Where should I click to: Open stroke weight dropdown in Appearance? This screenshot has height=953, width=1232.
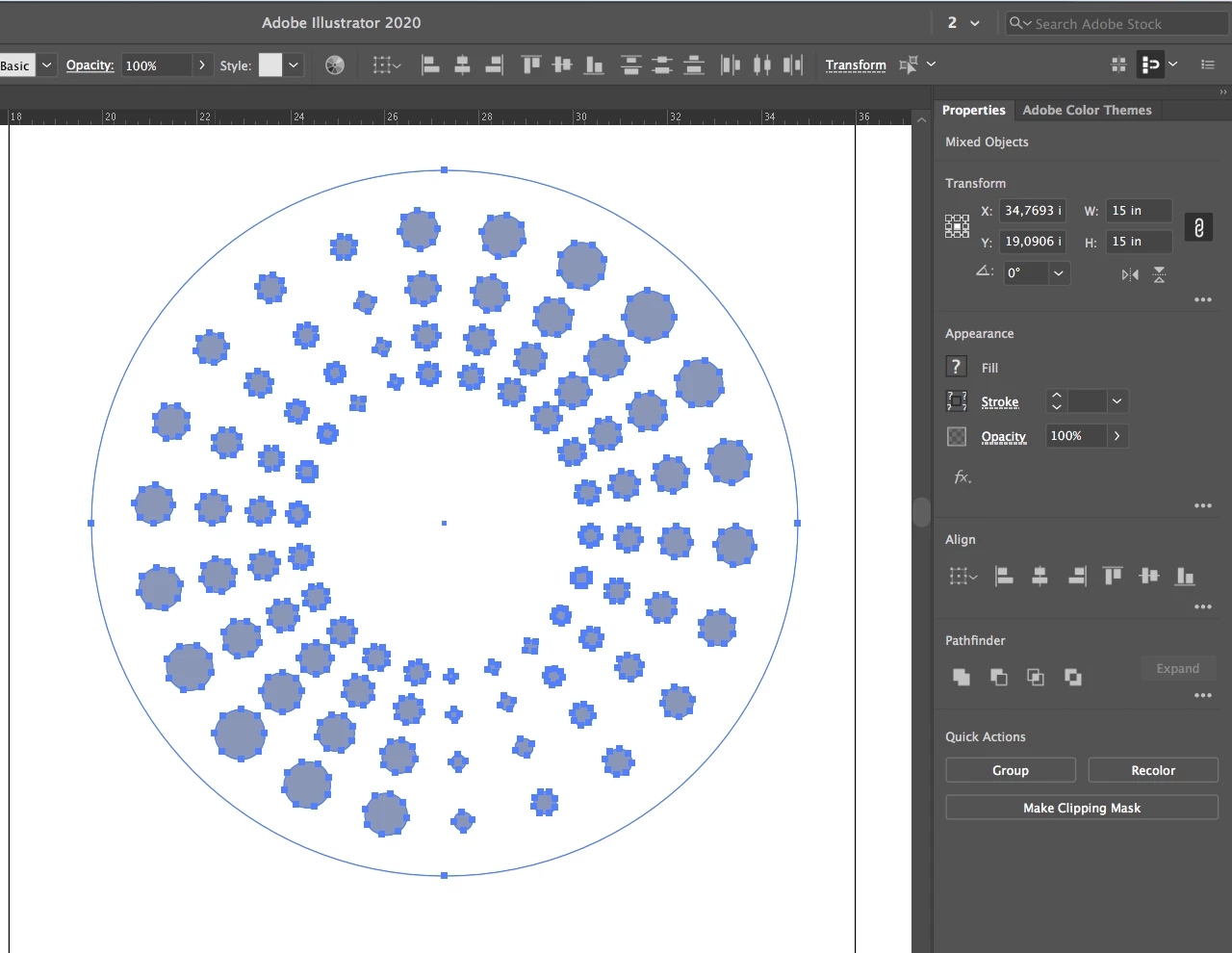1116,401
